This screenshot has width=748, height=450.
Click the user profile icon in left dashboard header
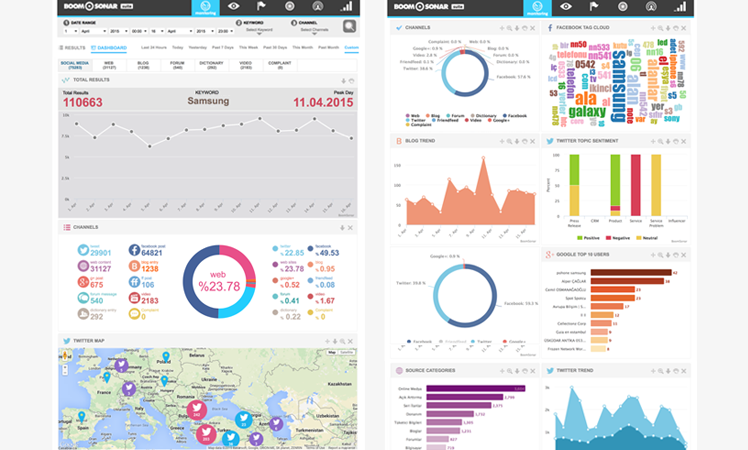318,6
